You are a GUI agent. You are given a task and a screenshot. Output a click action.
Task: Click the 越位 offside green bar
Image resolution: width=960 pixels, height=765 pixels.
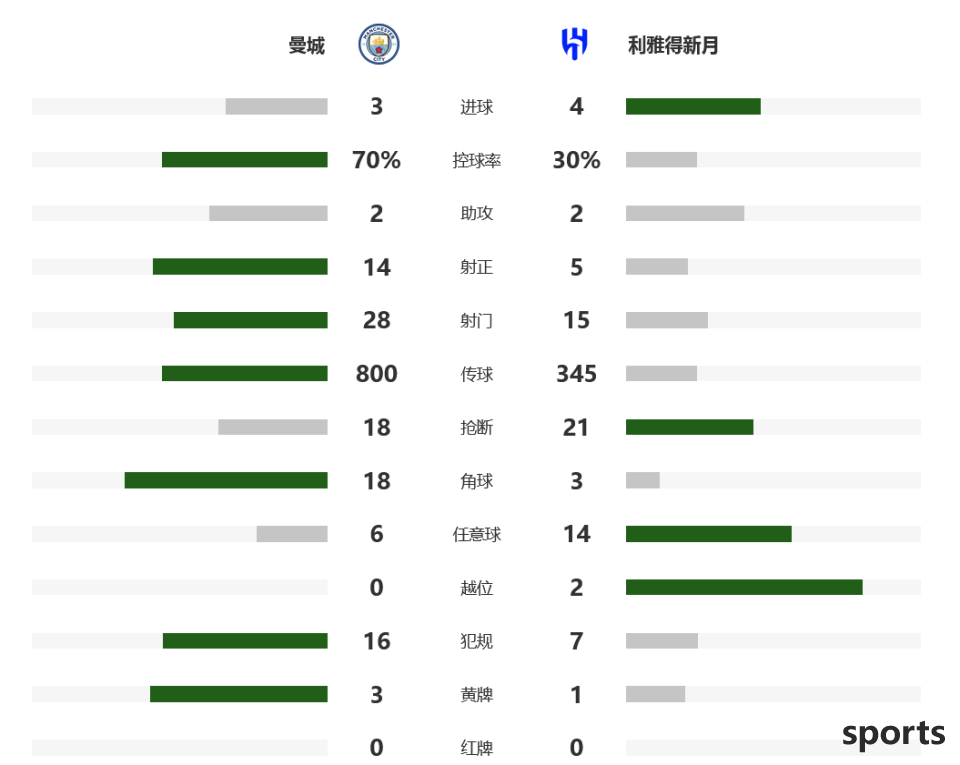(x=744, y=588)
